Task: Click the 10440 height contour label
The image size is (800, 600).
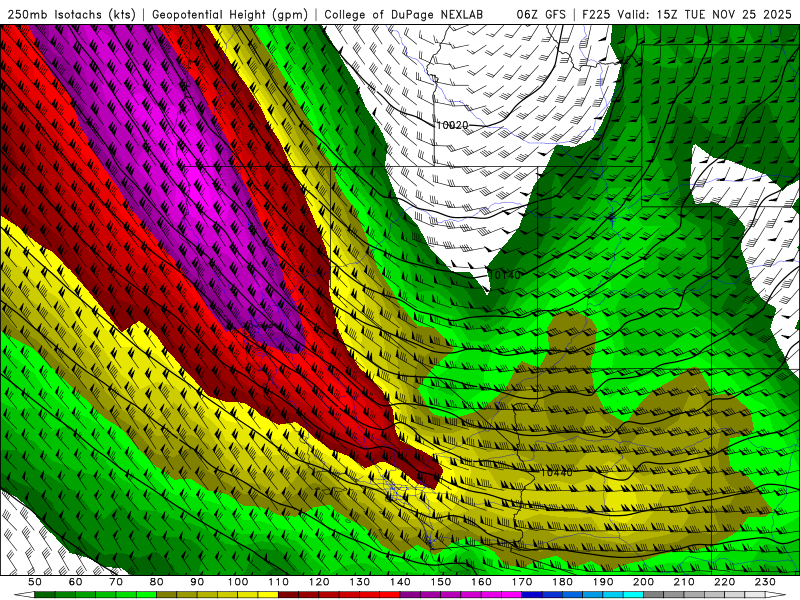Action: 556,472
